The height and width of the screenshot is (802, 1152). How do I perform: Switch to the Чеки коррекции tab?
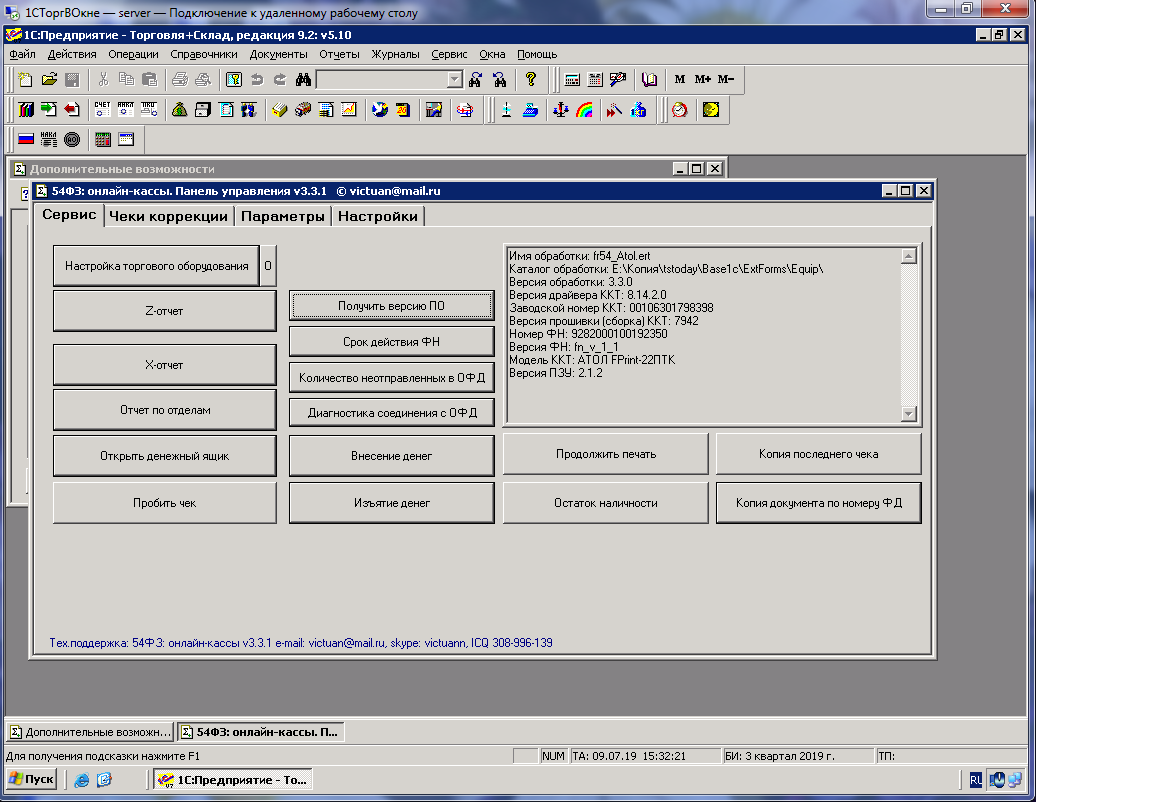click(168, 216)
